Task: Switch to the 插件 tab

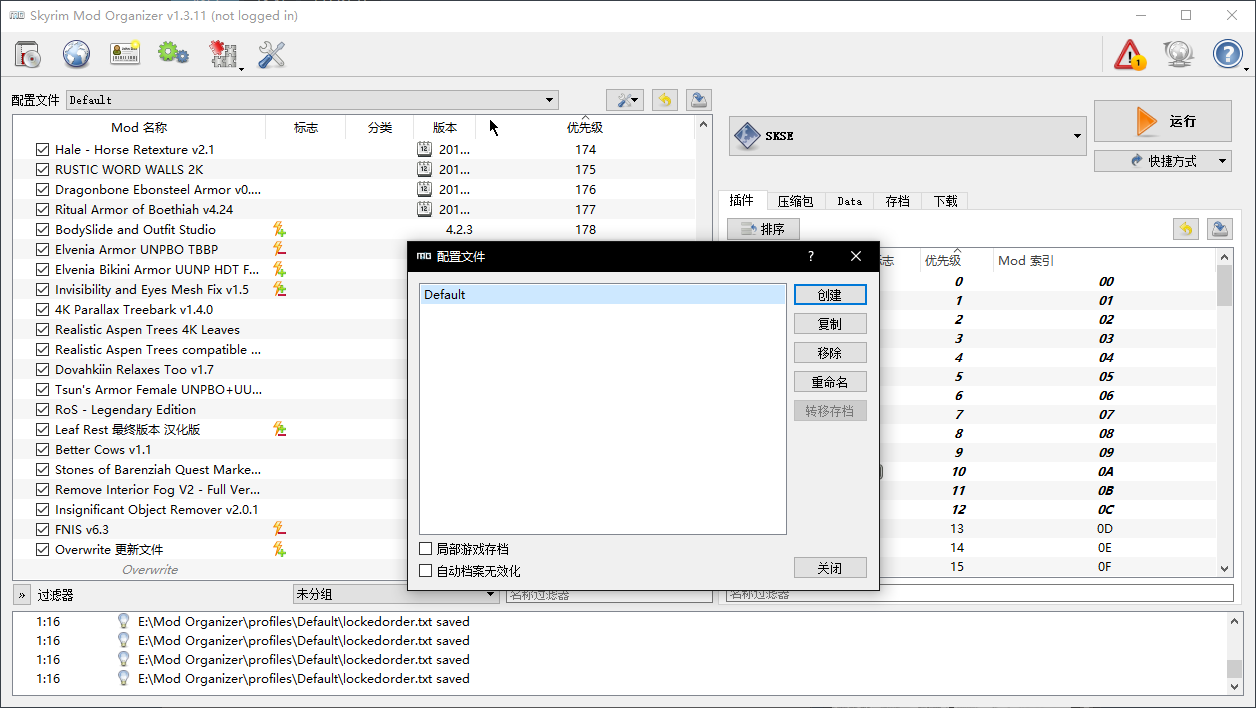Action: (741, 200)
